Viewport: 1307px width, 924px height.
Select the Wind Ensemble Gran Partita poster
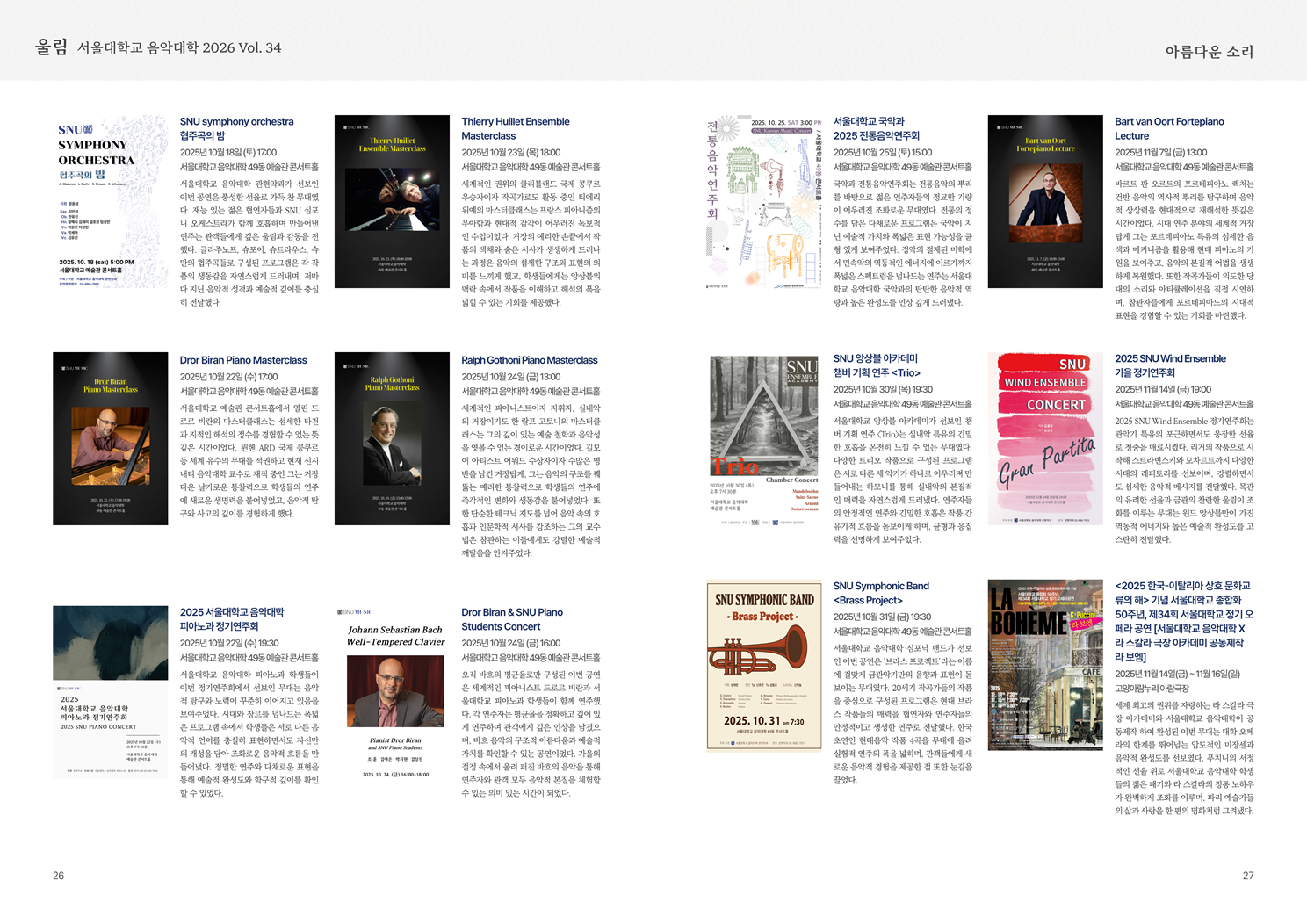tap(1045, 438)
